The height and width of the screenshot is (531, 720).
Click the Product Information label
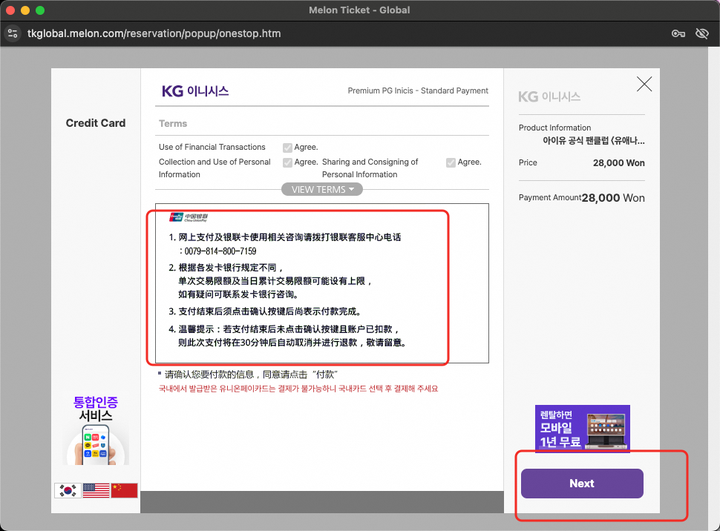(555, 128)
